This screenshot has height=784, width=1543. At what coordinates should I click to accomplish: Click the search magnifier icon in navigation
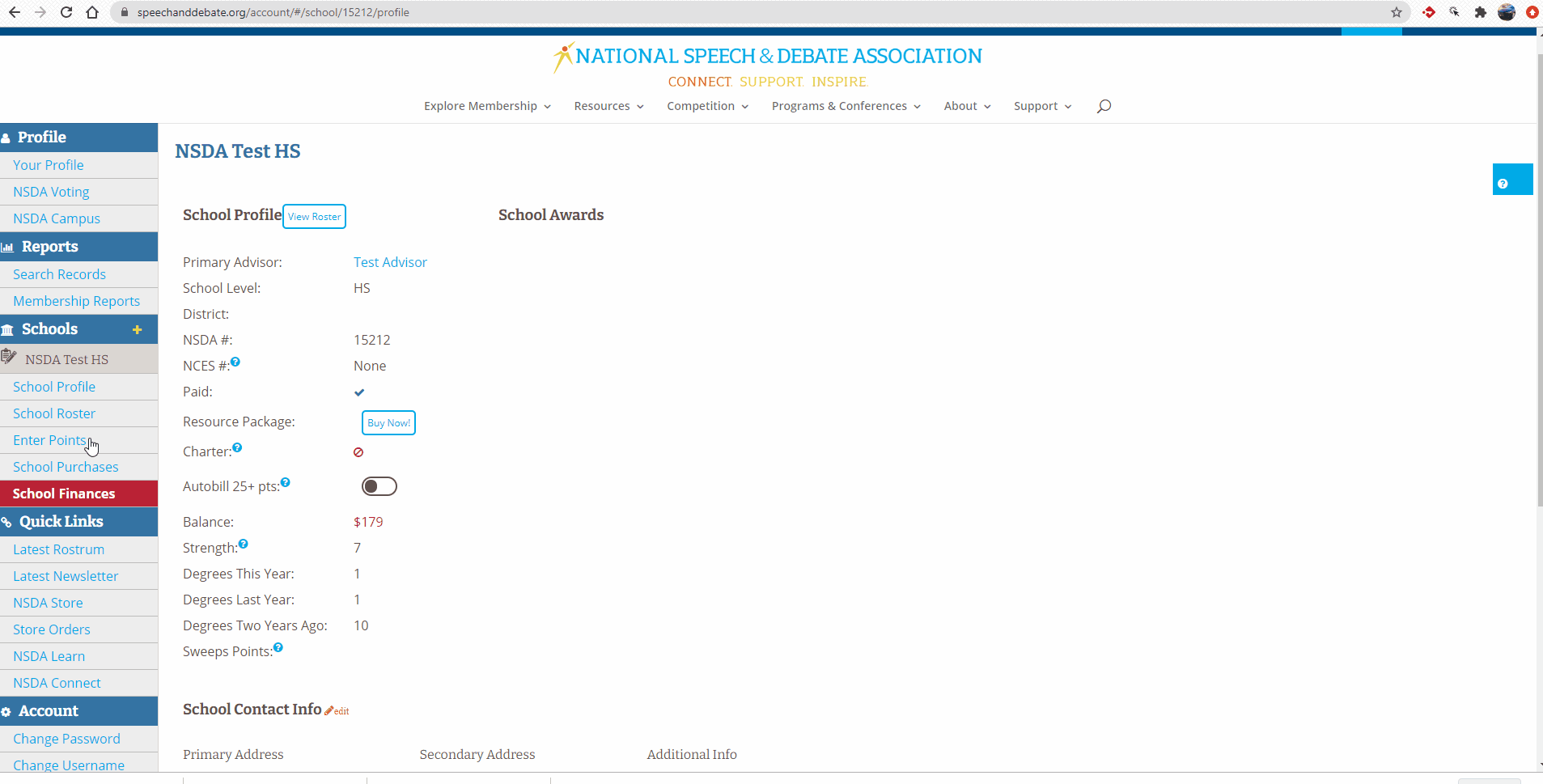coord(1104,106)
